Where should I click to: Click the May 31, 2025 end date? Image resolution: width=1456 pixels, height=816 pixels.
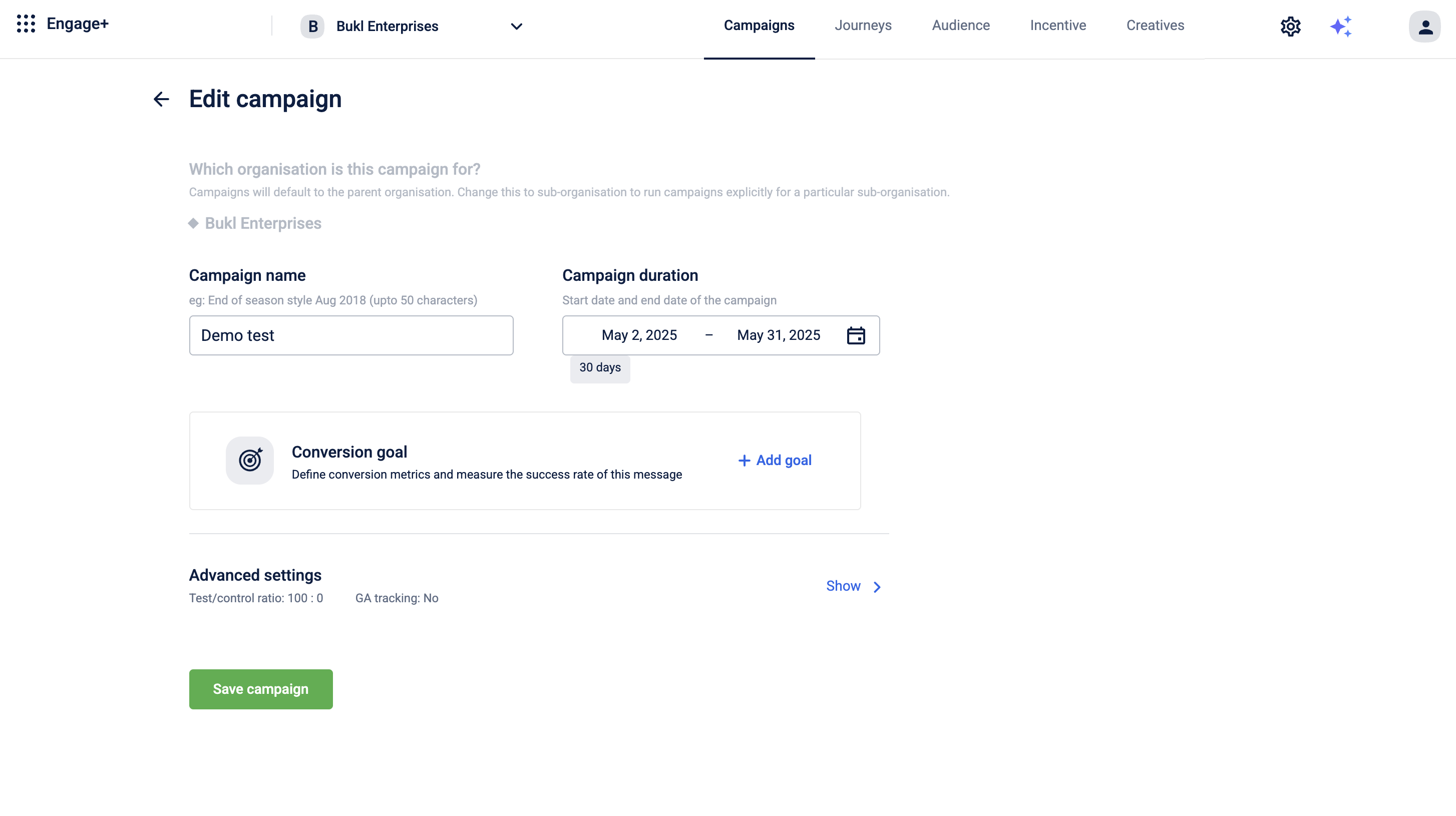(778, 336)
